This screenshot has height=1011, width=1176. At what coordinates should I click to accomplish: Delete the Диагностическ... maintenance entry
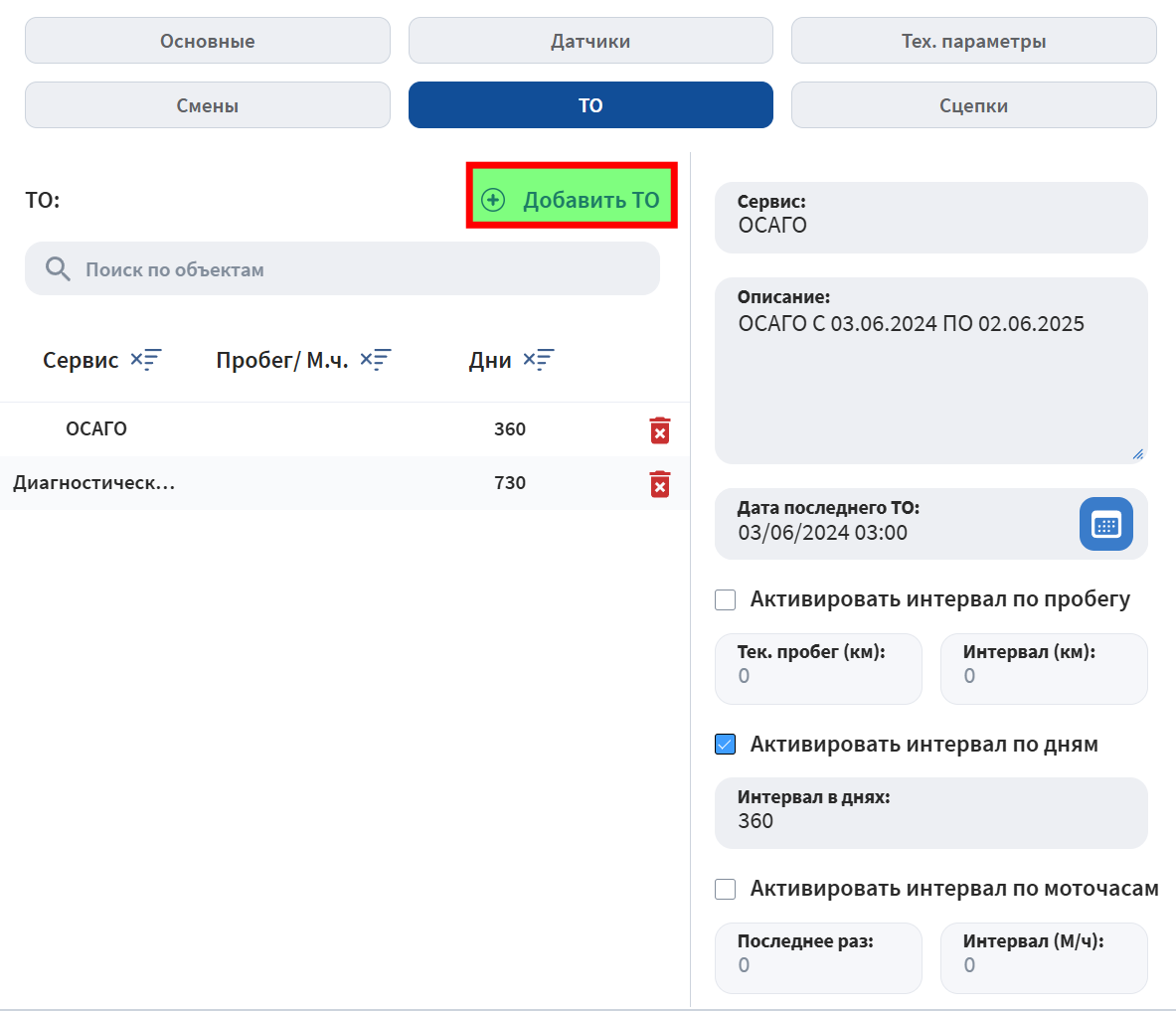(x=659, y=484)
